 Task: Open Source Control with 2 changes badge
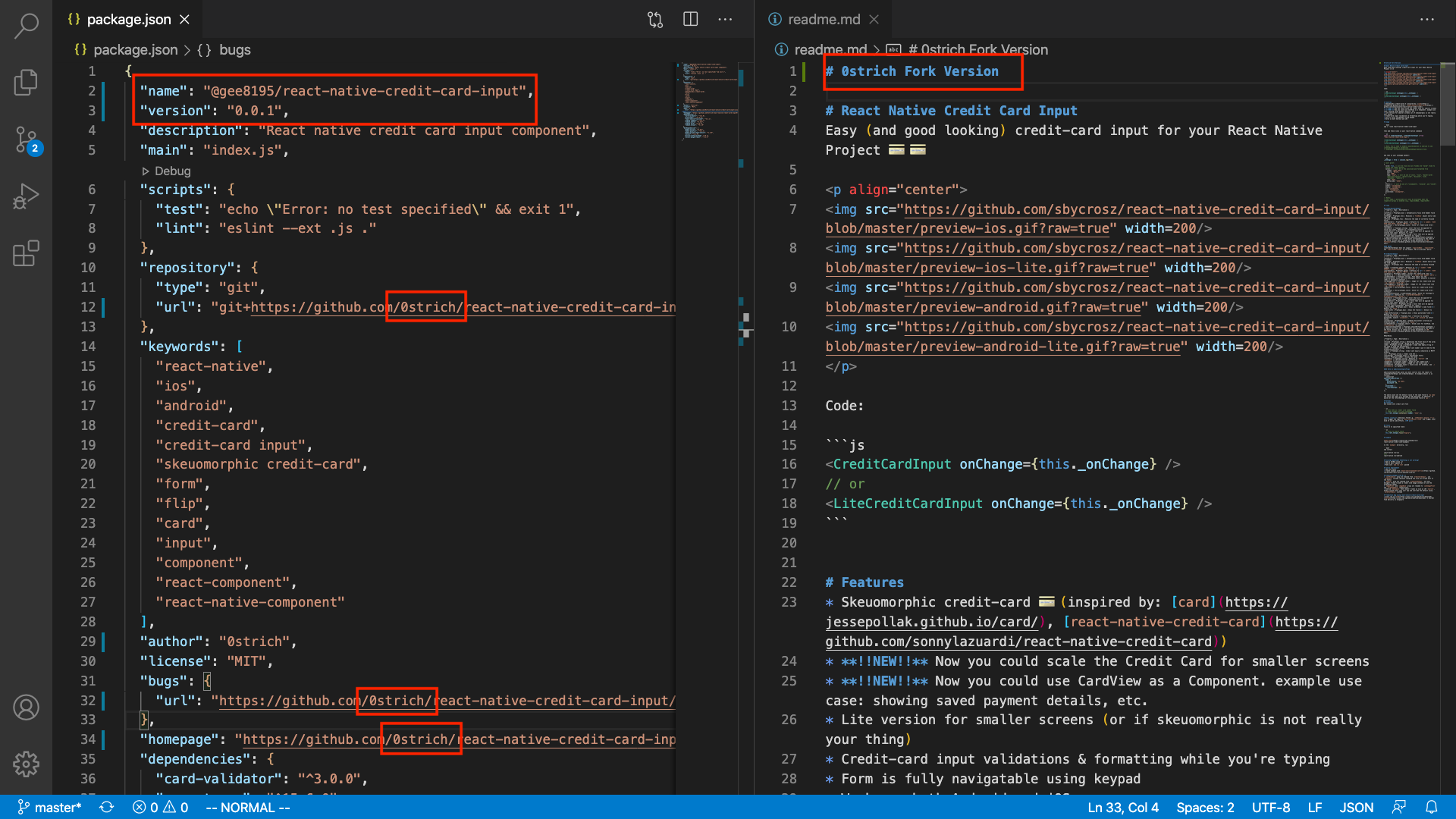[x=26, y=140]
